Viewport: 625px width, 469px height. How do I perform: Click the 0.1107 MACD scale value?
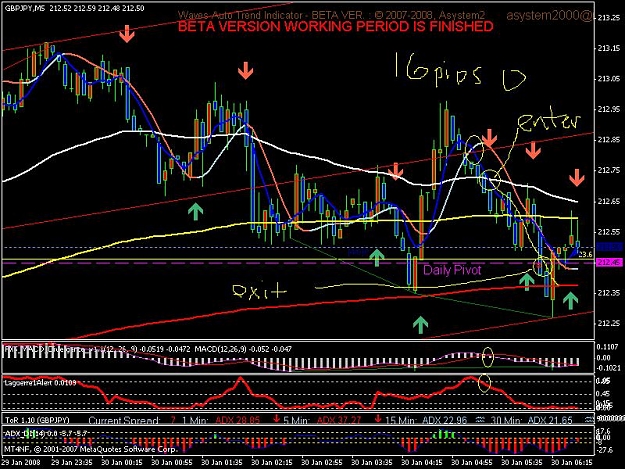pos(608,347)
